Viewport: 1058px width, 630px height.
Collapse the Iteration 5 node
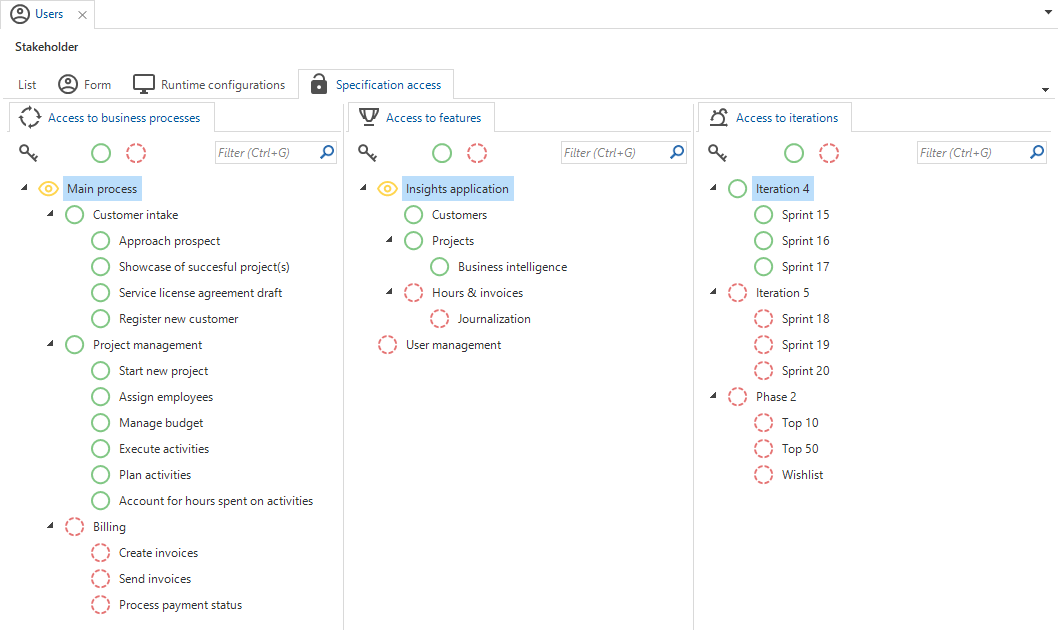713,292
